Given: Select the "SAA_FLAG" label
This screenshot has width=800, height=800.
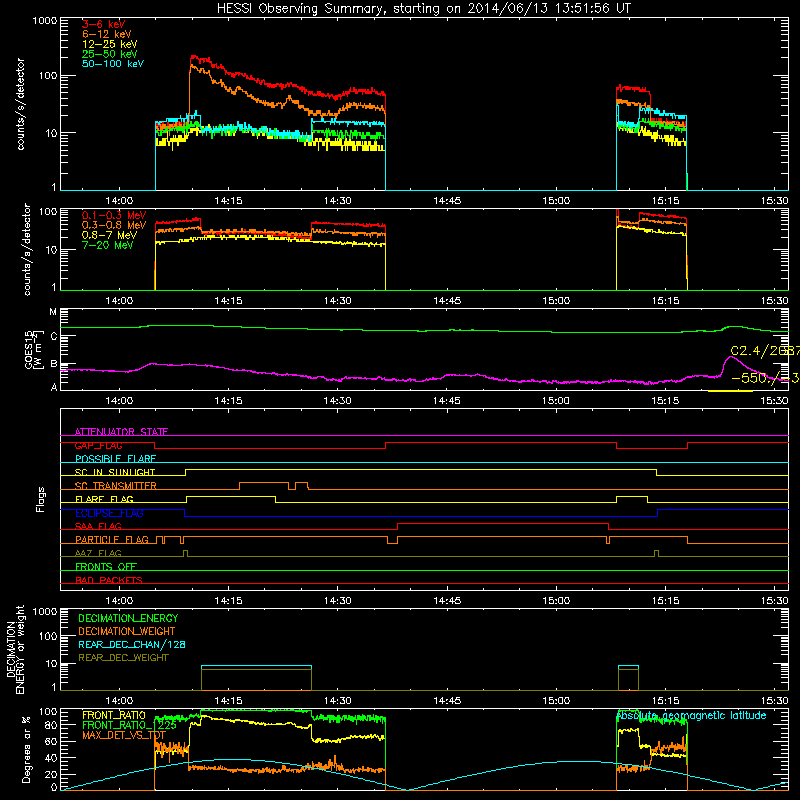Looking at the screenshot, I should (98, 526).
